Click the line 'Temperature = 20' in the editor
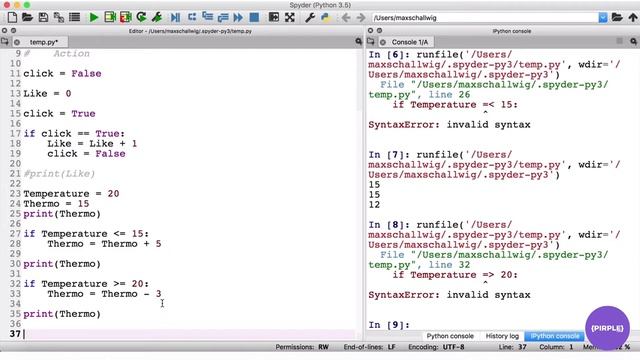The width and height of the screenshot is (640, 360). coord(71,193)
